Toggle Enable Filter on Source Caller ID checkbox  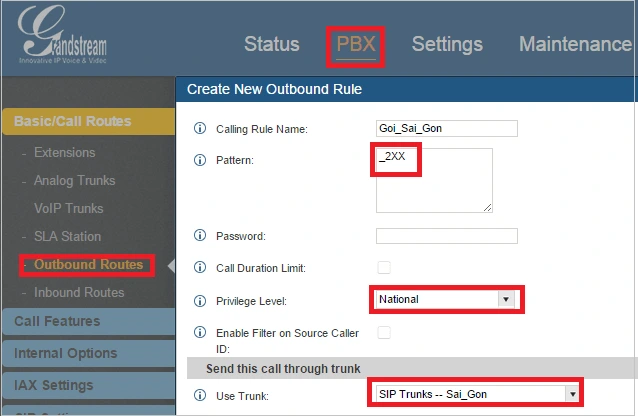[x=384, y=331]
